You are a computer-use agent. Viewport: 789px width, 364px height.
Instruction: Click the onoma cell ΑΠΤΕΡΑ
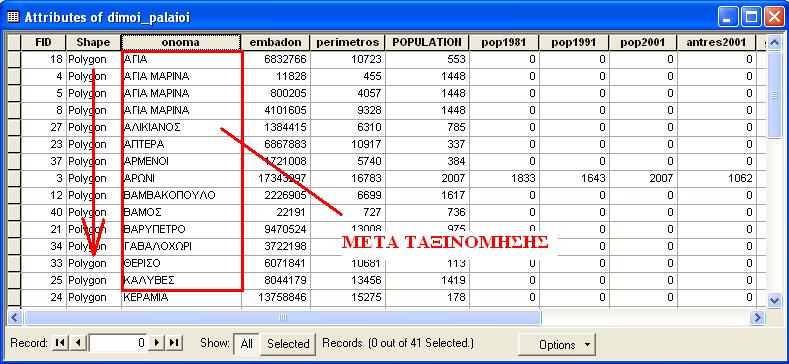(181, 144)
